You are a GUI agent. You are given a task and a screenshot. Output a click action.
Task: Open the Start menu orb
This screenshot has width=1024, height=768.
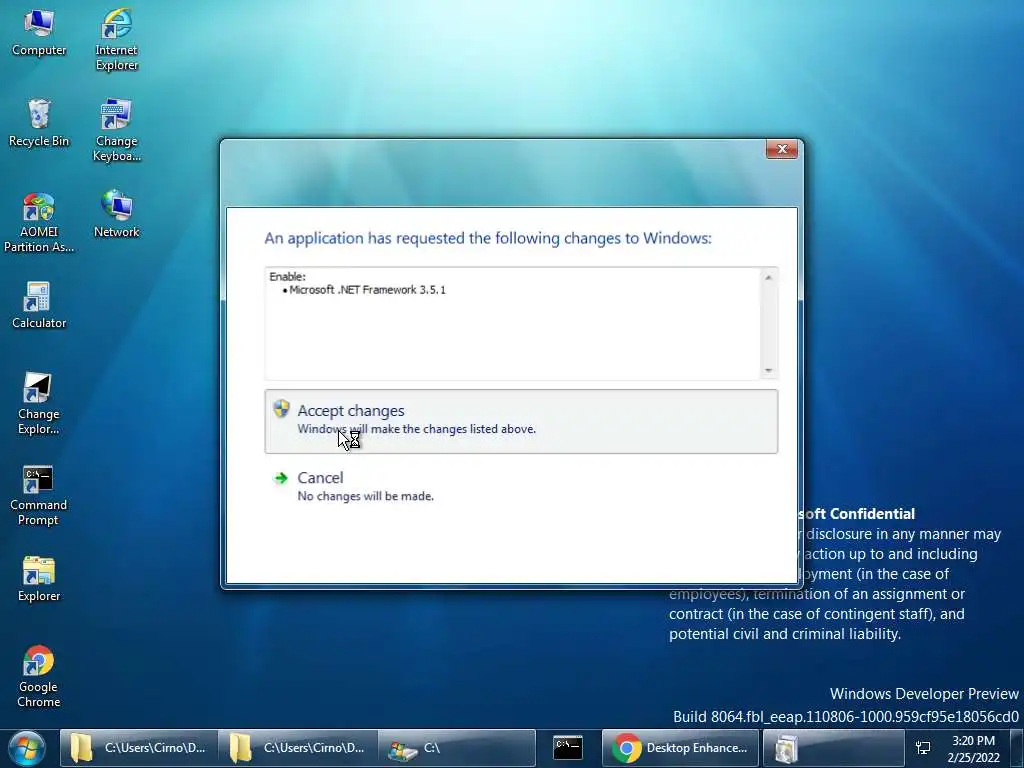click(x=27, y=748)
